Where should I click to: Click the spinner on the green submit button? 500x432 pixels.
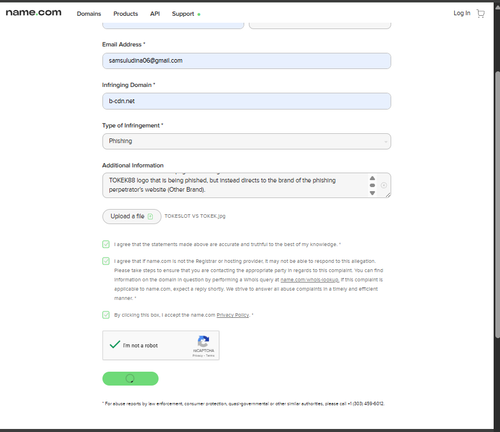(x=130, y=378)
